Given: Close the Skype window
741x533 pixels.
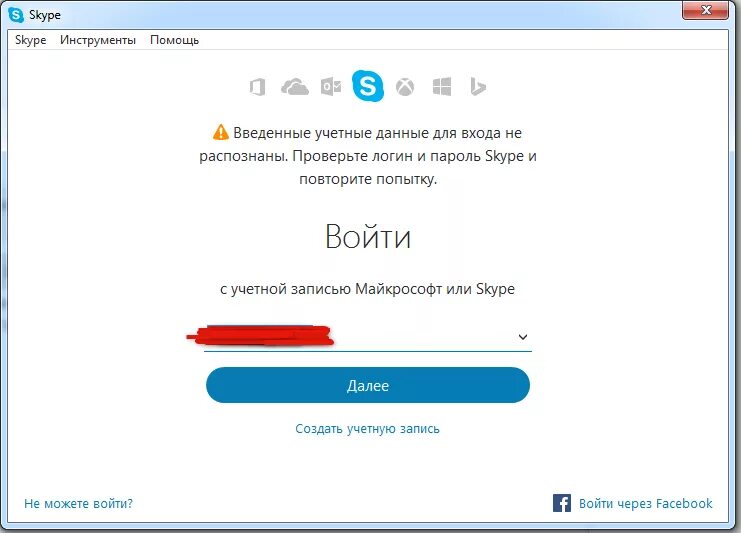Looking at the screenshot, I should click(x=706, y=10).
